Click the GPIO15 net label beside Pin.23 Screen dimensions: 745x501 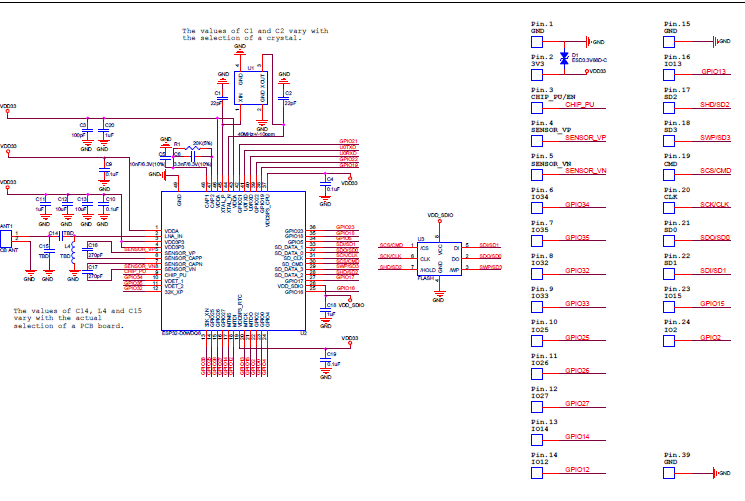(712, 303)
